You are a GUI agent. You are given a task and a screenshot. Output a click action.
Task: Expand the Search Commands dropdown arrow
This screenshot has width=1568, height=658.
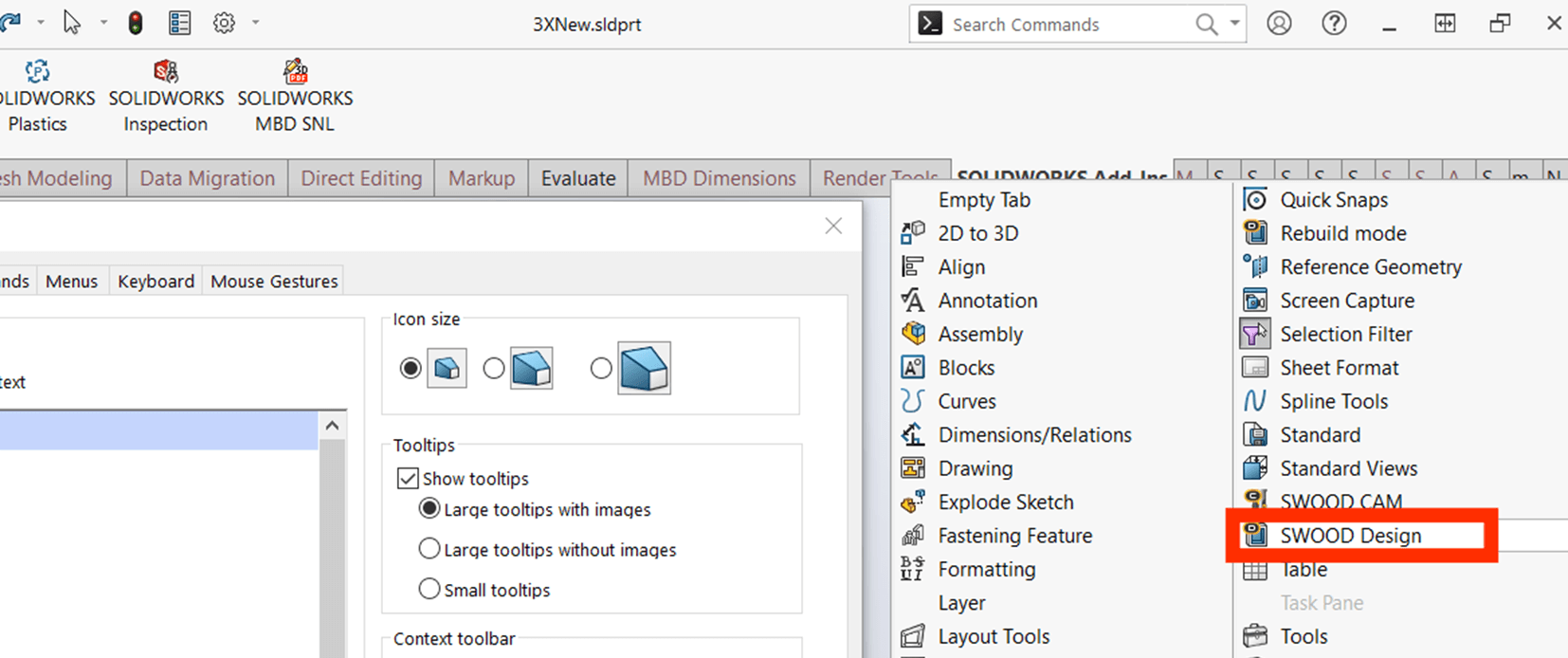pyautogui.click(x=1234, y=24)
